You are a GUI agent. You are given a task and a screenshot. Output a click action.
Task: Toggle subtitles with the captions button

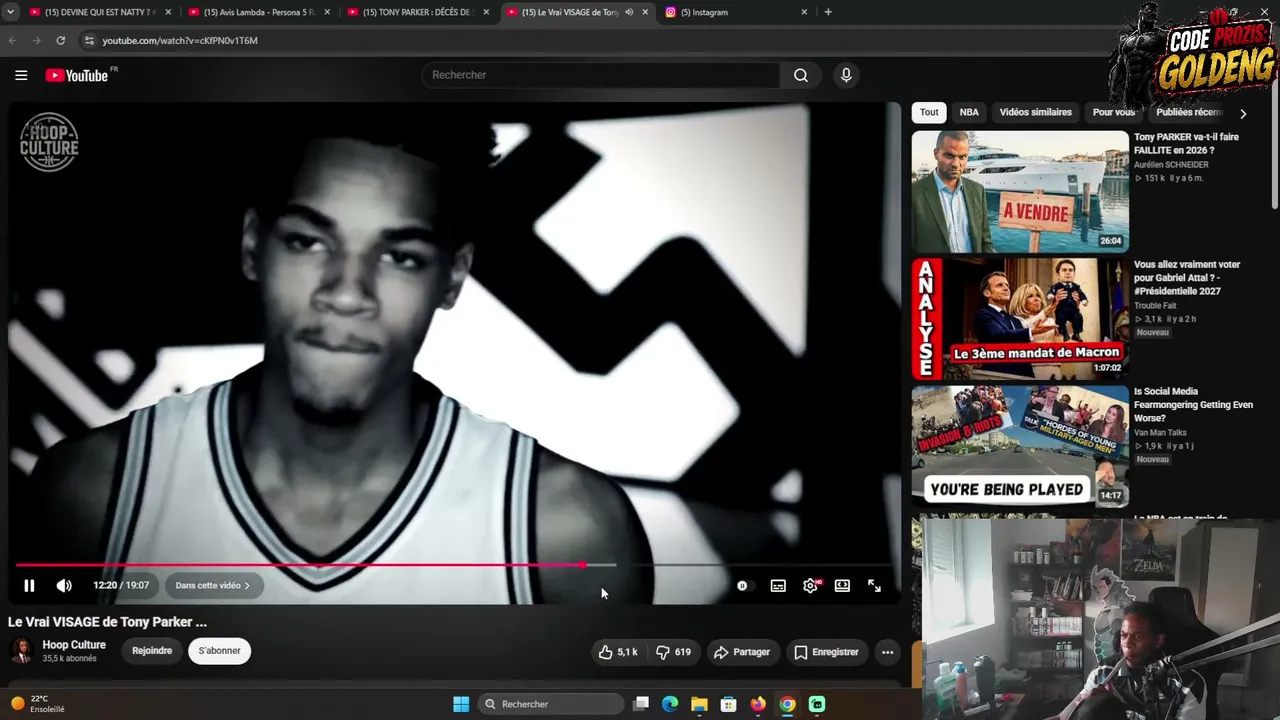pos(778,586)
